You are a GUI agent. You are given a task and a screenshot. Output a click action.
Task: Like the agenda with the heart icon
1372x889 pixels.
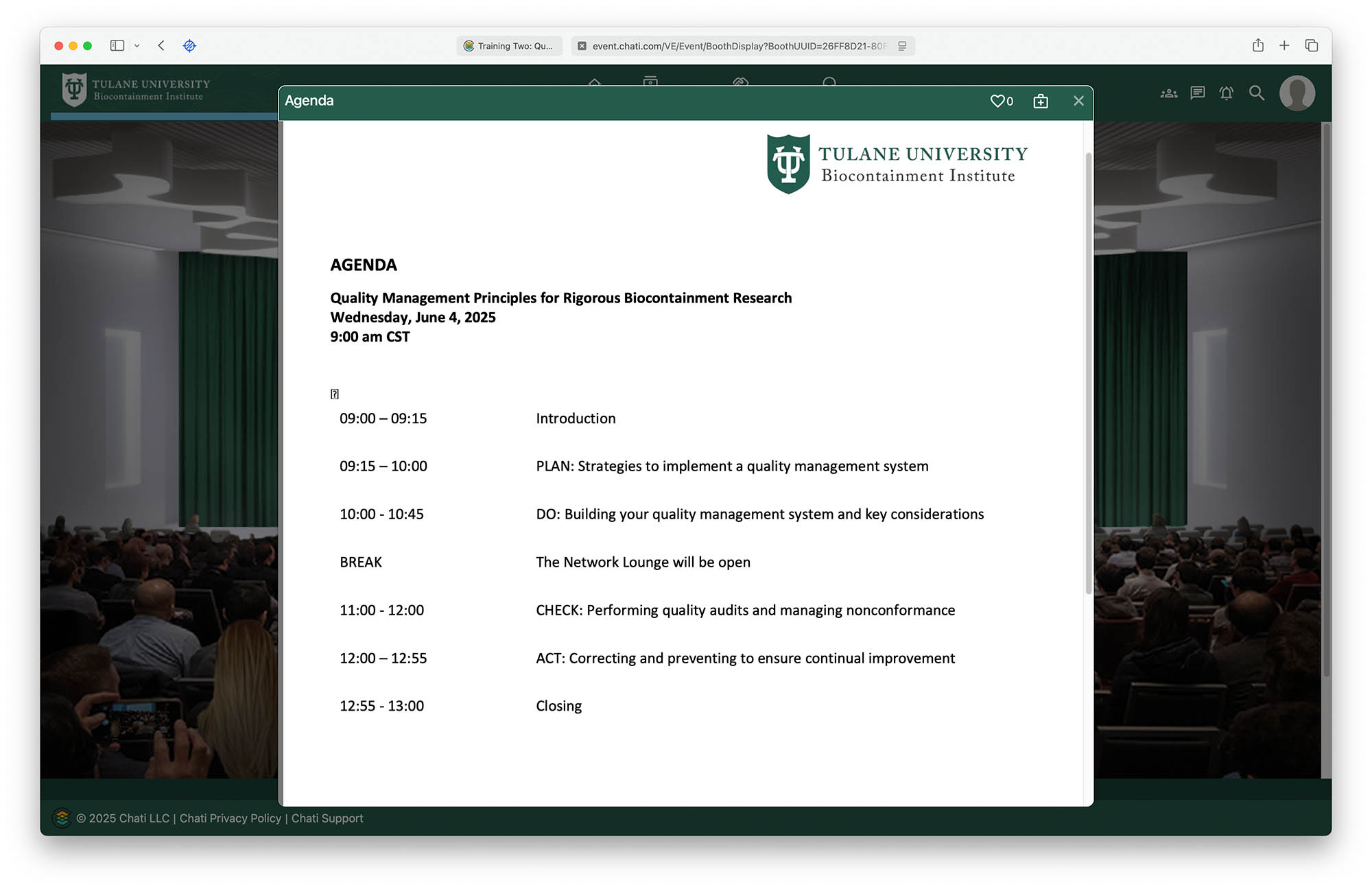tap(997, 101)
